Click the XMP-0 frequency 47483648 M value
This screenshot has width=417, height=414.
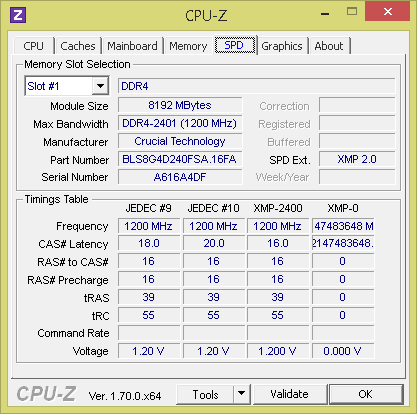[x=343, y=226]
